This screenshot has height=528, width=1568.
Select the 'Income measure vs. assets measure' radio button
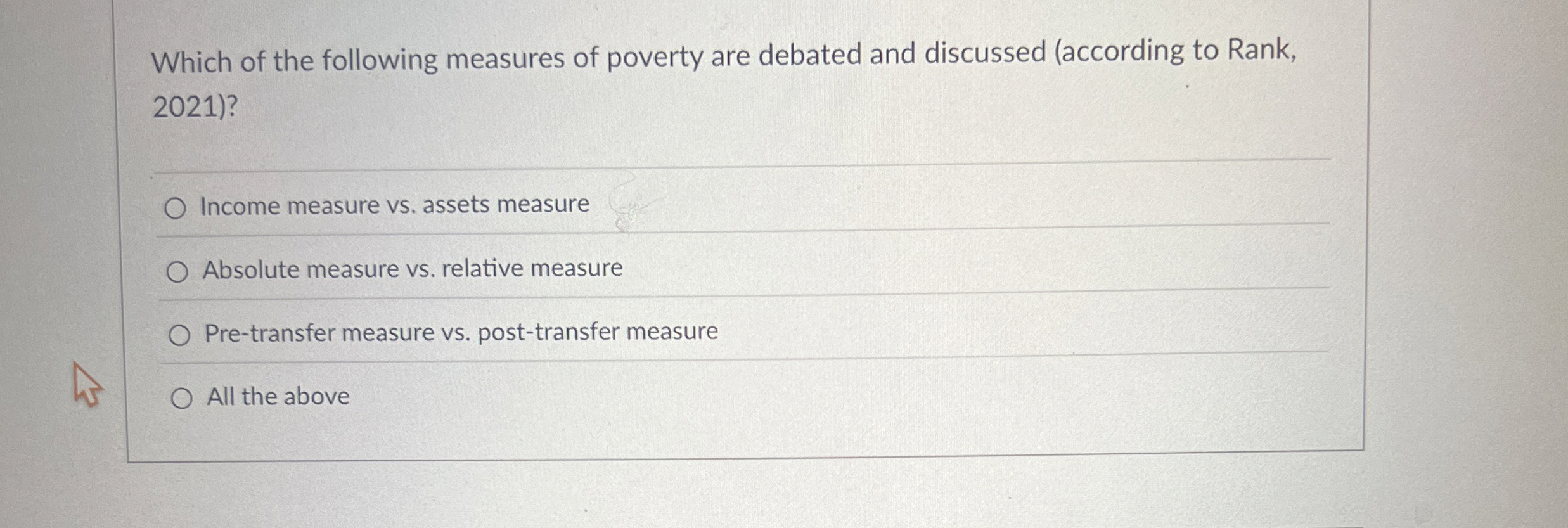point(180,206)
